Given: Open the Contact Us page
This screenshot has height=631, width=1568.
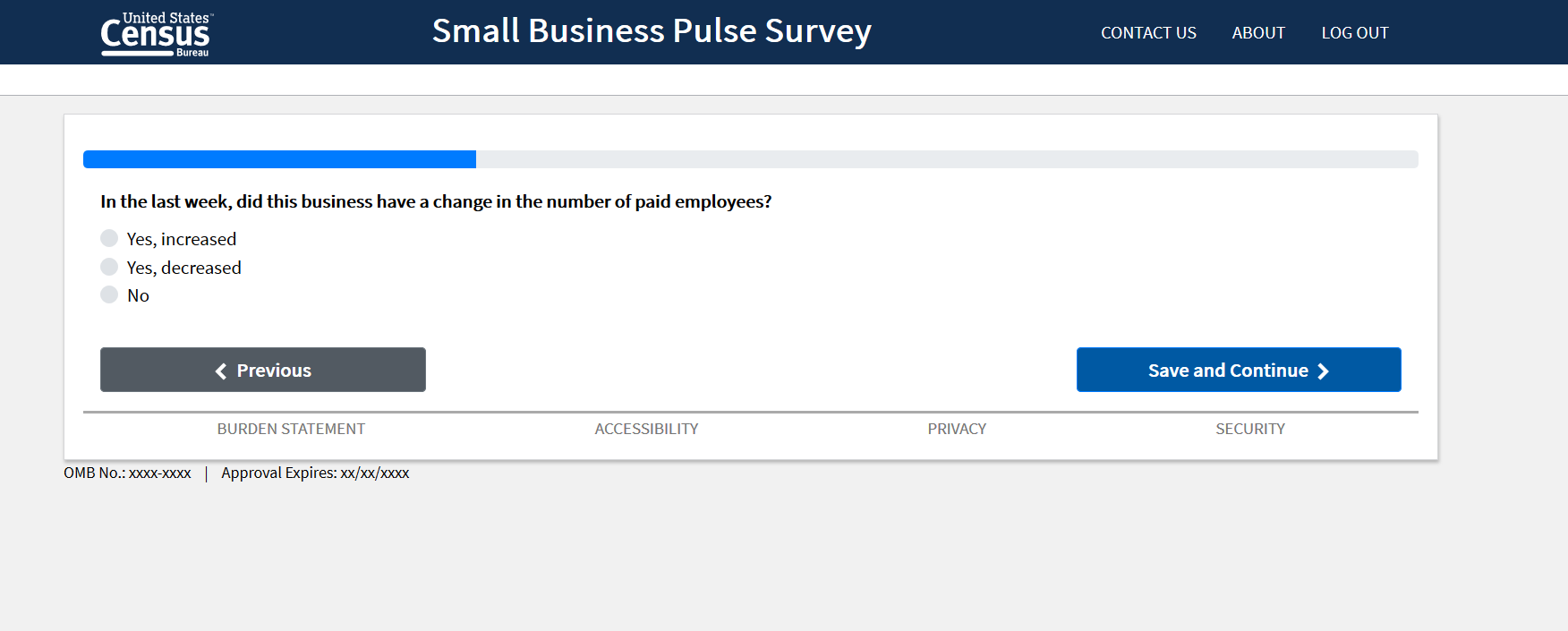Looking at the screenshot, I should tap(1148, 33).
